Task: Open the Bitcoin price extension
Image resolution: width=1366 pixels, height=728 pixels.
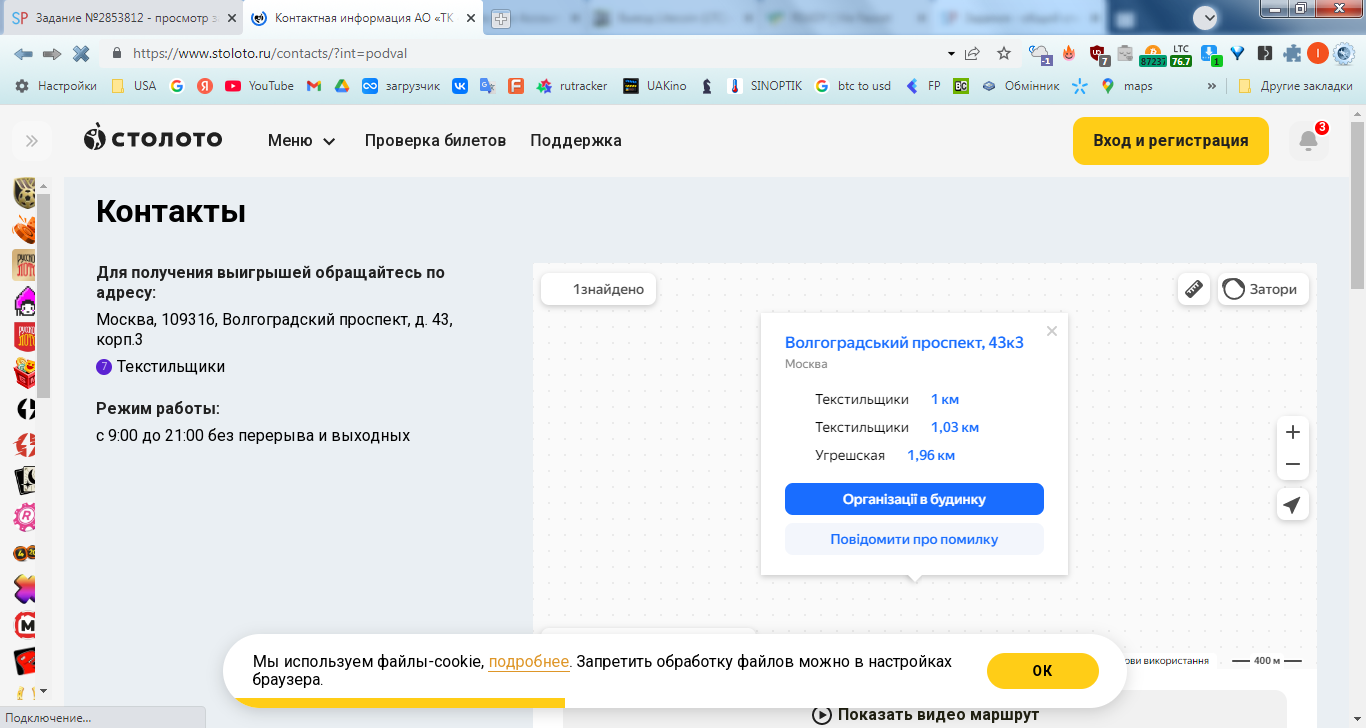Action: pyautogui.click(x=1153, y=54)
